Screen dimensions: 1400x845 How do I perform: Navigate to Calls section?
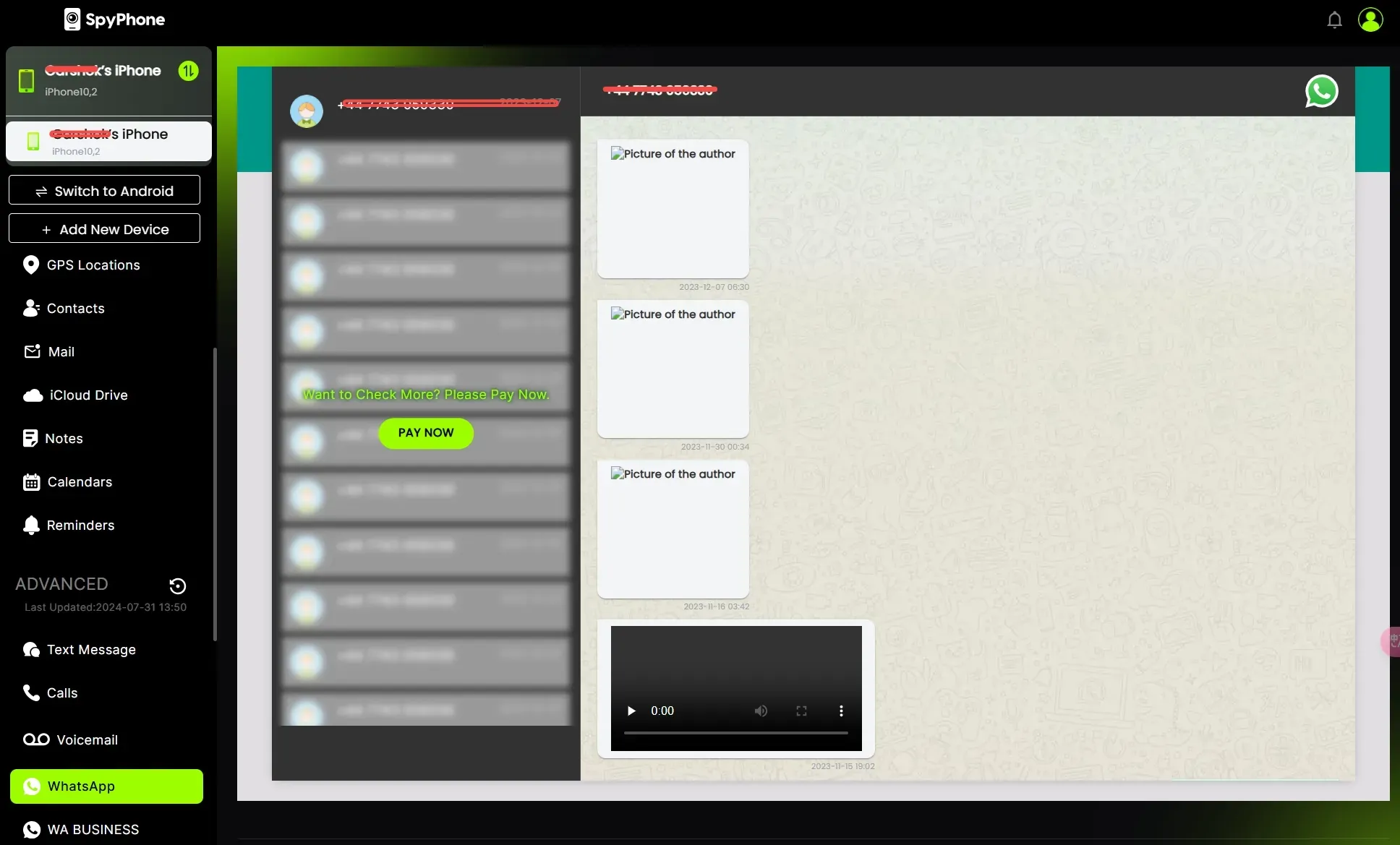click(x=61, y=693)
